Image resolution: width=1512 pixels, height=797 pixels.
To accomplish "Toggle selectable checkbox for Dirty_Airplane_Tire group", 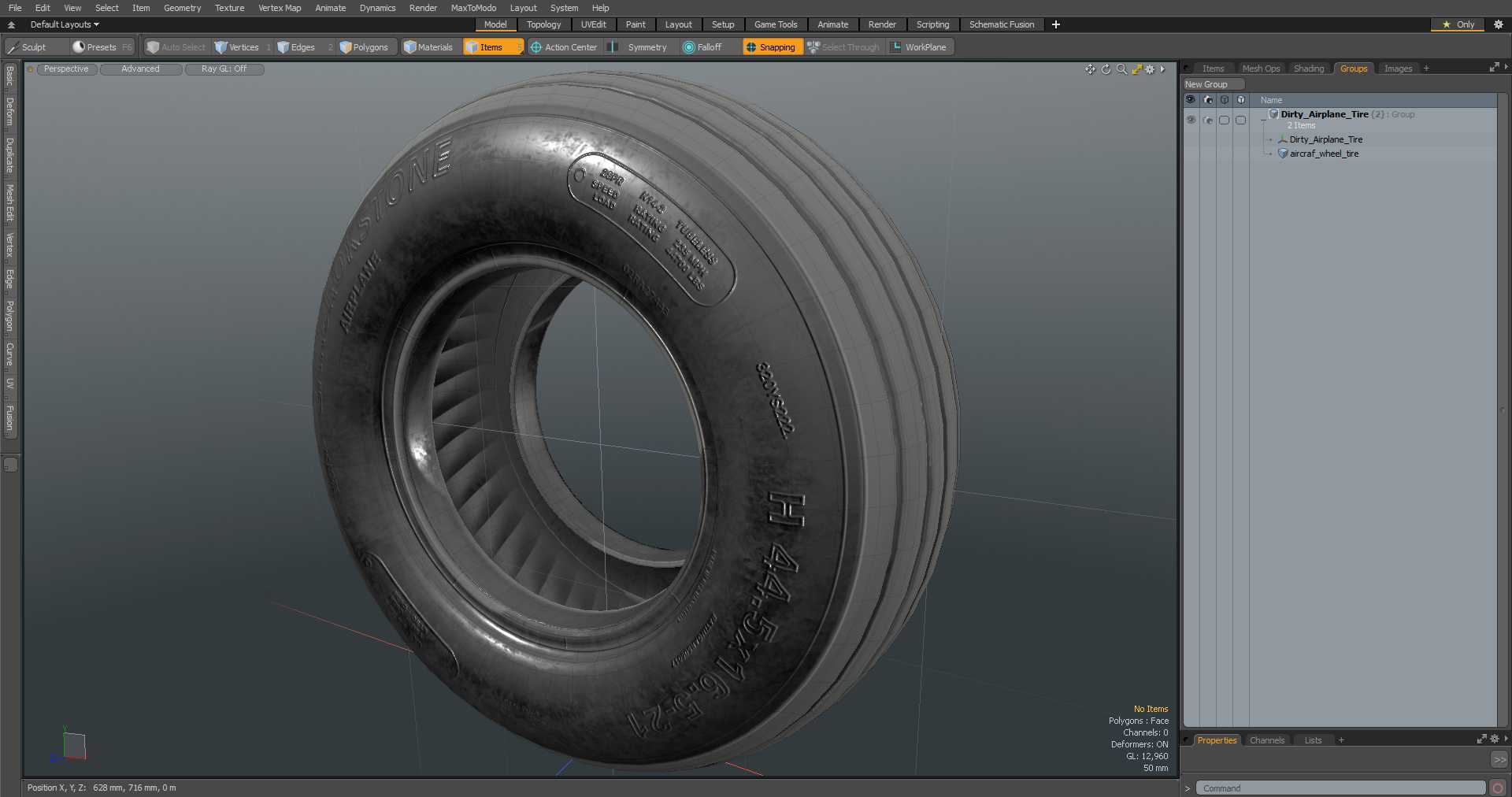I will [x=1241, y=120].
